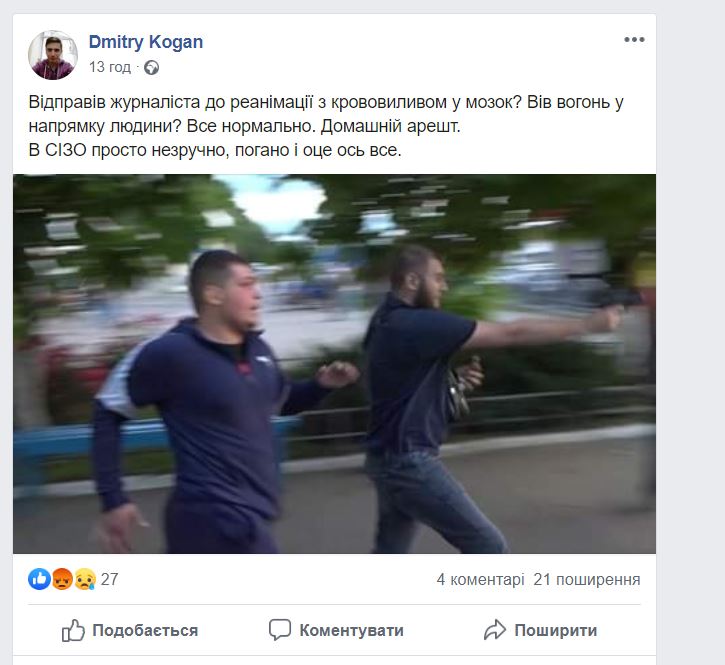The height and width of the screenshot is (665, 725).
Task: Click the speech bubble comment icon
Action: (280, 630)
